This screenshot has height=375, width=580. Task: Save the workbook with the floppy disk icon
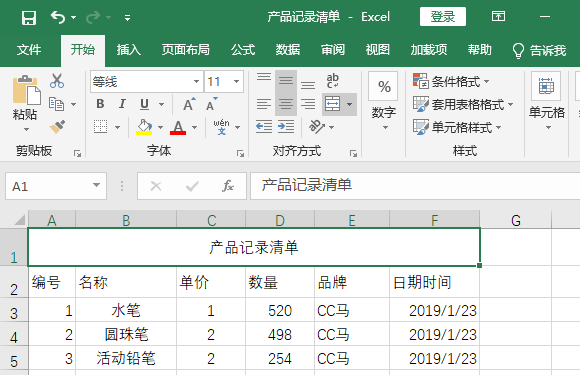point(29,17)
